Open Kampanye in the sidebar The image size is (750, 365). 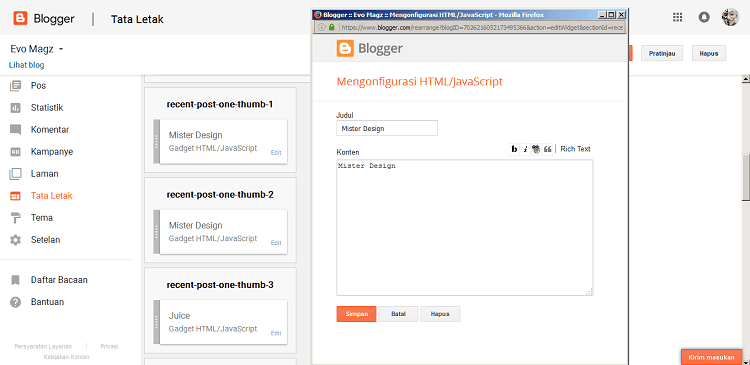click(x=52, y=152)
